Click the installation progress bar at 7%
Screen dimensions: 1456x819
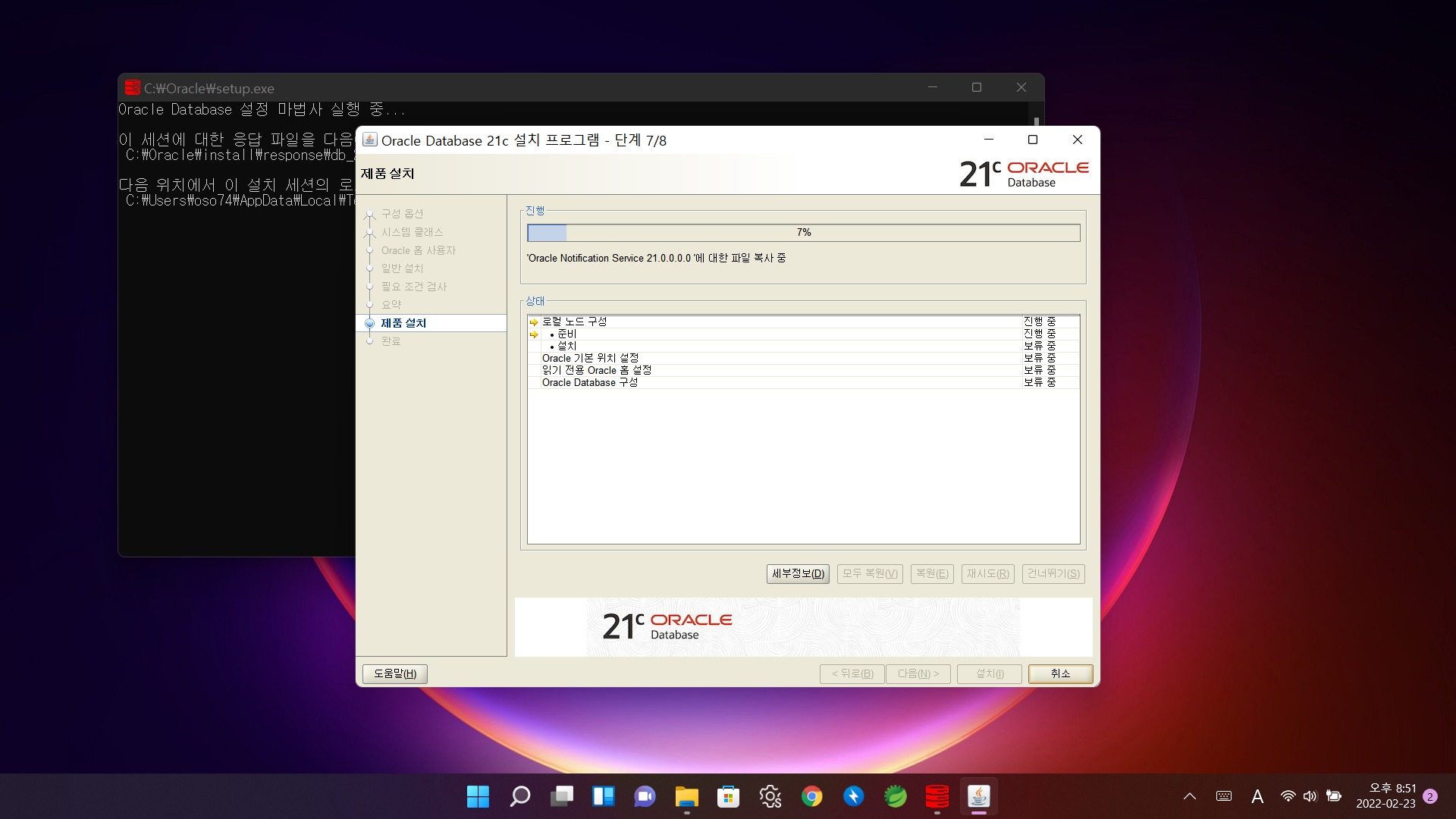803,233
